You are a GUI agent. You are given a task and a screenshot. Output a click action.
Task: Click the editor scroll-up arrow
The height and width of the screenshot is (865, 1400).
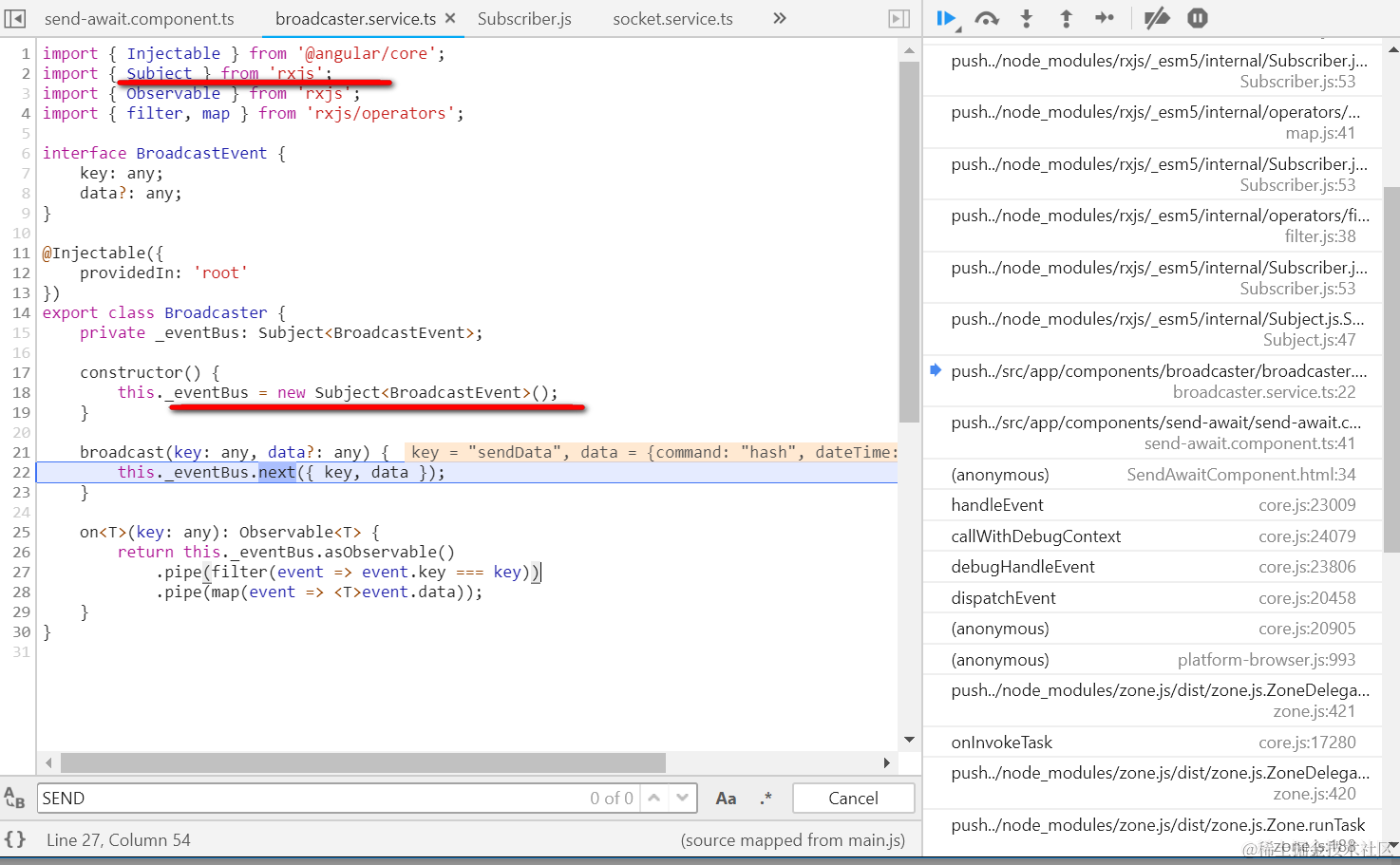point(909,50)
